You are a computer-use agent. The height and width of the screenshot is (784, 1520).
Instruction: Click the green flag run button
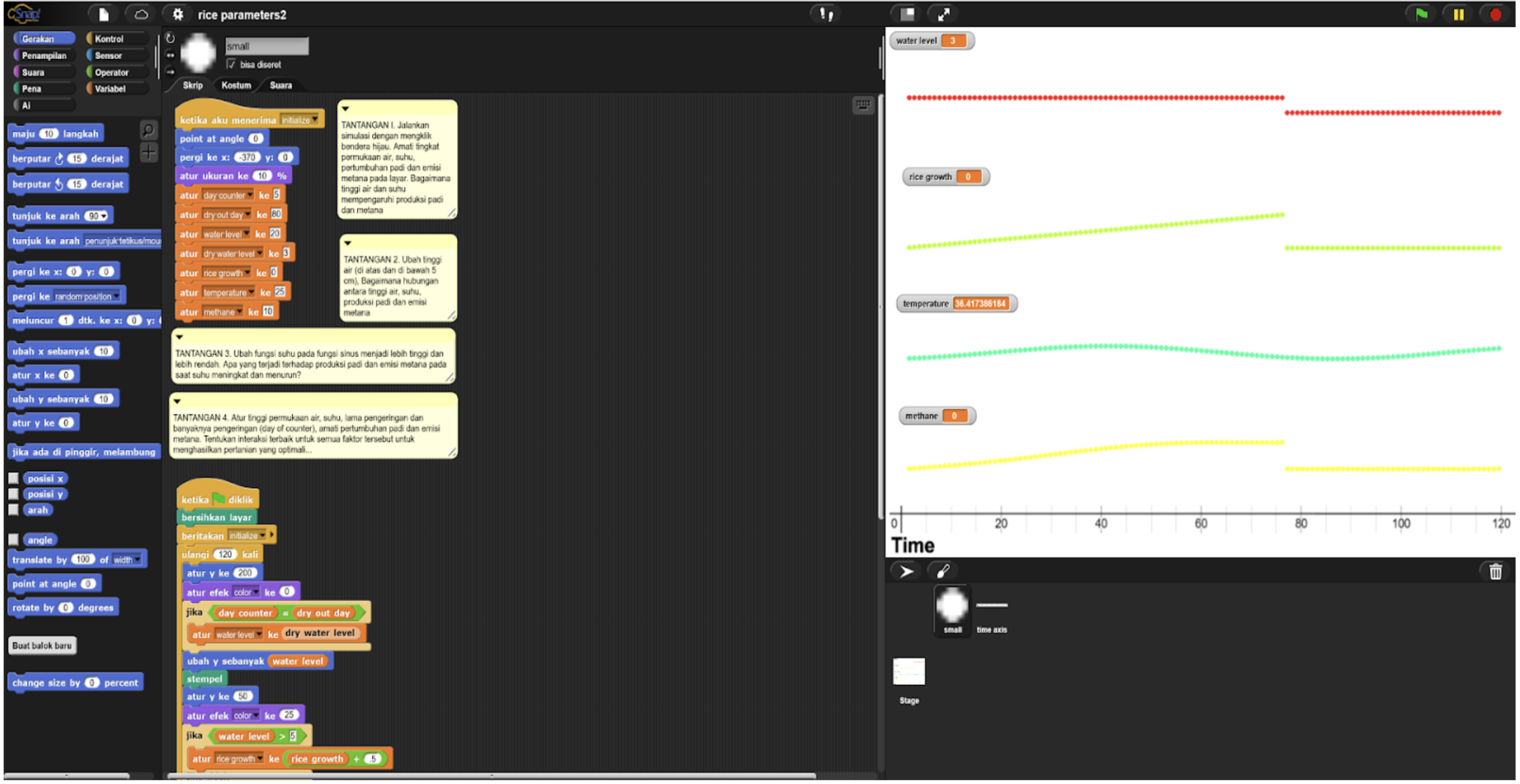1421,14
